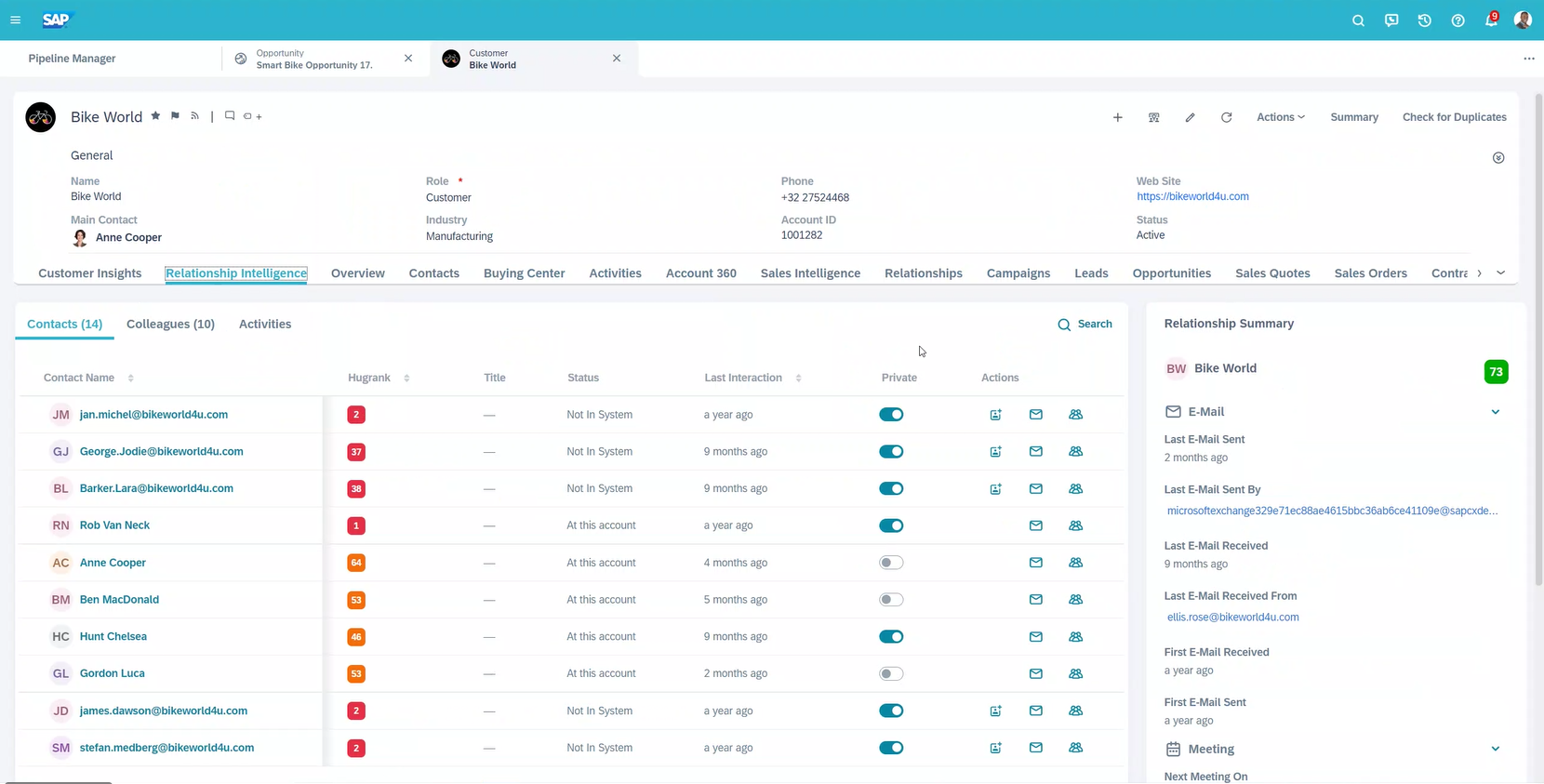Screen dimensions: 1544x784
Task: View relationships for Gordon Luca
Action: [x=1076, y=673]
